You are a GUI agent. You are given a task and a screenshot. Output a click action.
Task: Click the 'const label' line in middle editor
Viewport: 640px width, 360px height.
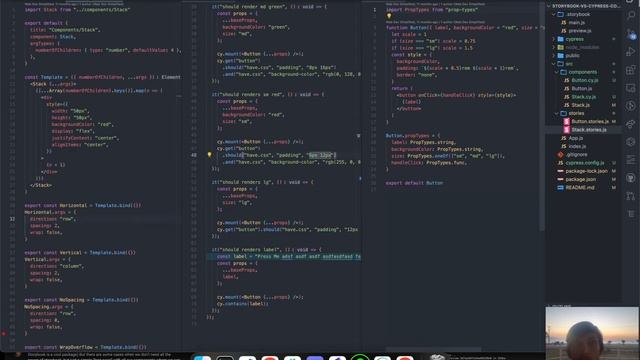point(289,256)
